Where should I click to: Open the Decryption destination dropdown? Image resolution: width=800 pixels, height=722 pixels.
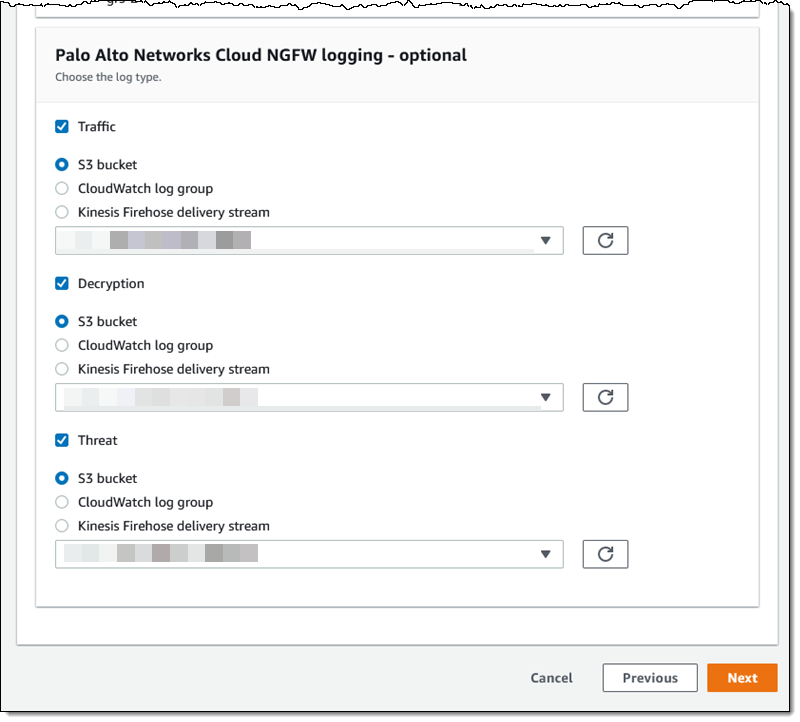pyautogui.click(x=309, y=397)
